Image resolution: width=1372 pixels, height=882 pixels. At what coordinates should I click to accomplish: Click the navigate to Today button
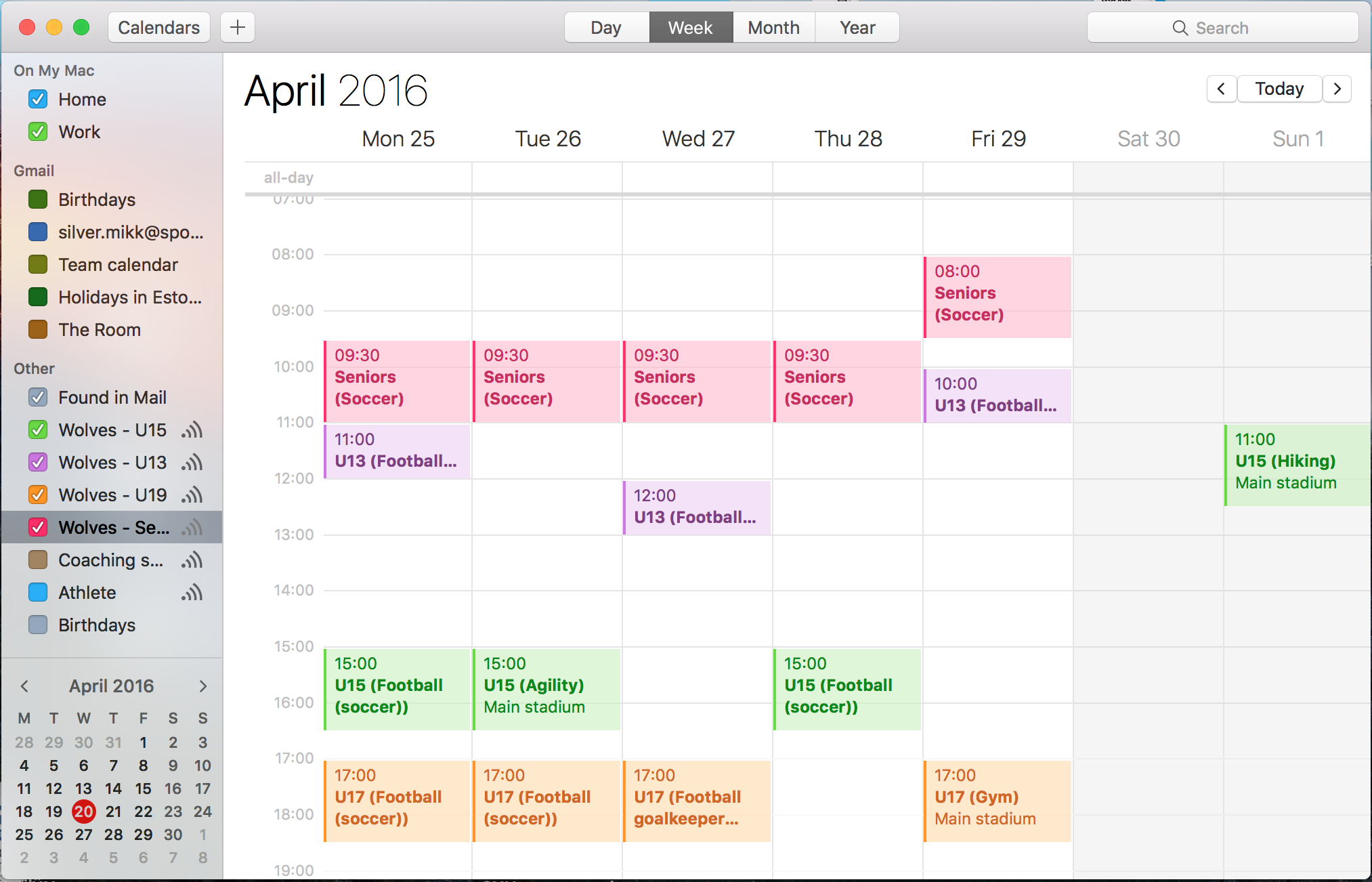1281,90
